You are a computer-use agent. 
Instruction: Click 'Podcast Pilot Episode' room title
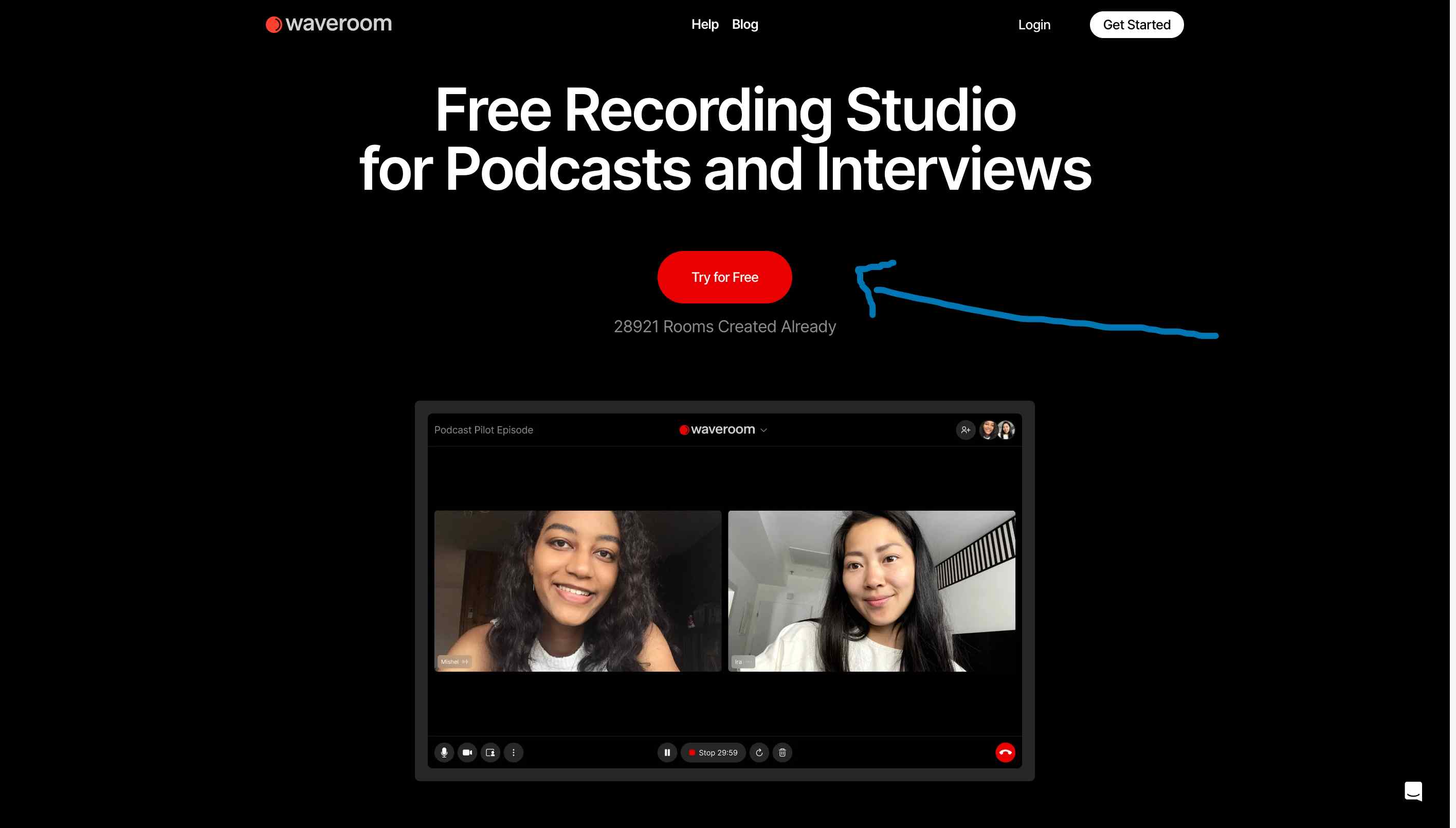(483, 430)
